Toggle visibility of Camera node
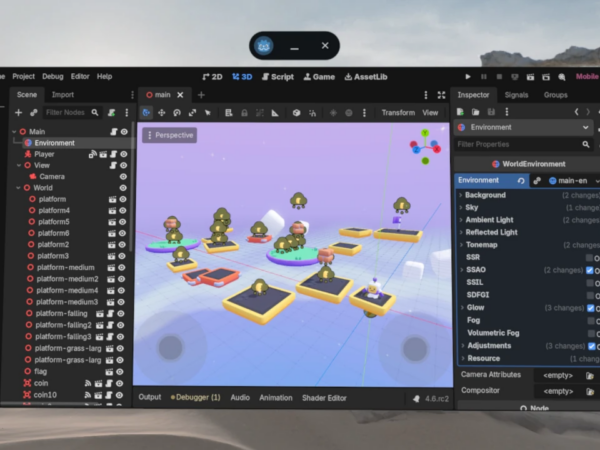 tap(124, 177)
